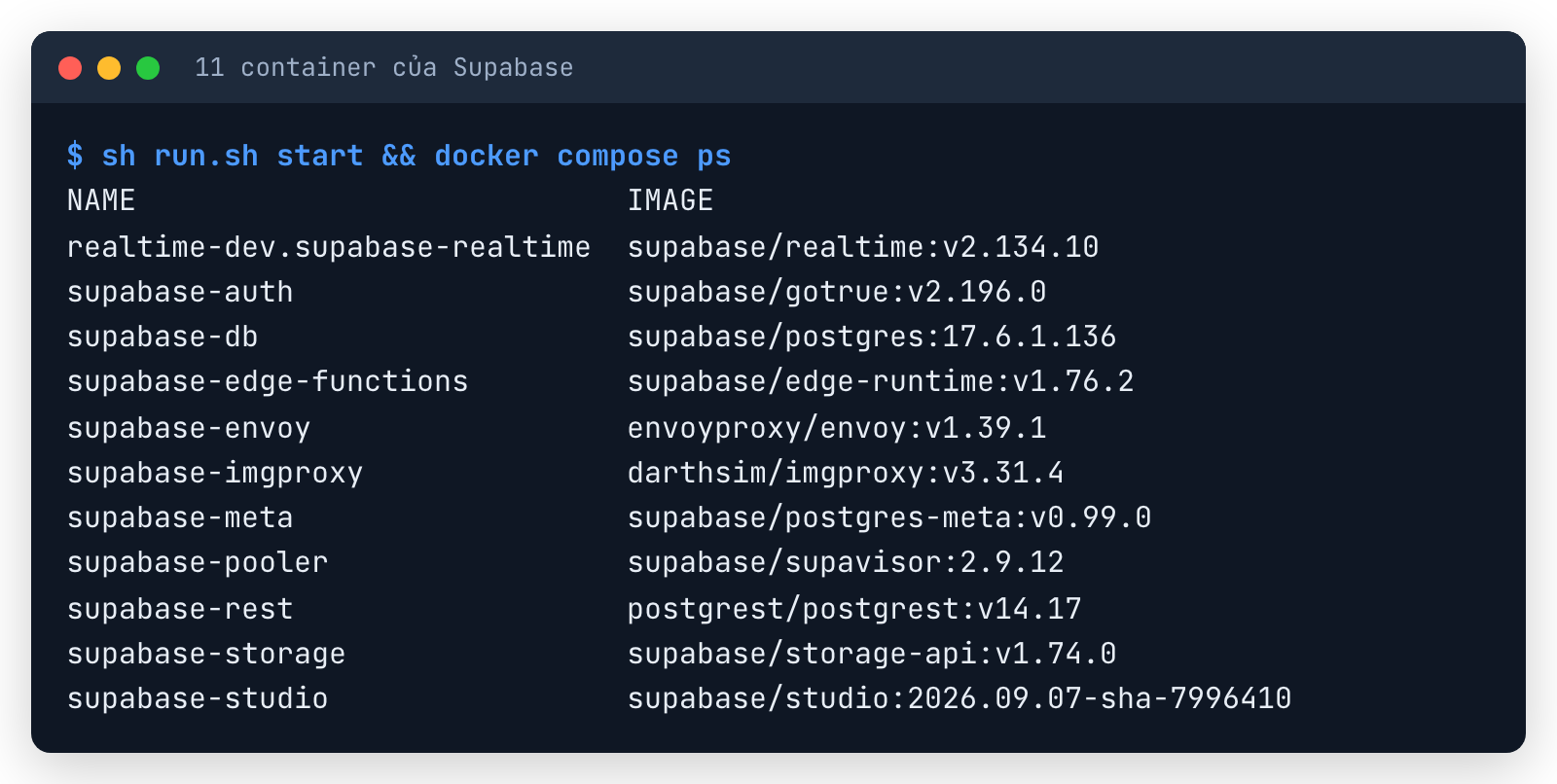Click the 'supabase-studio' container name
The width and height of the screenshot is (1557, 784).
tap(198, 698)
